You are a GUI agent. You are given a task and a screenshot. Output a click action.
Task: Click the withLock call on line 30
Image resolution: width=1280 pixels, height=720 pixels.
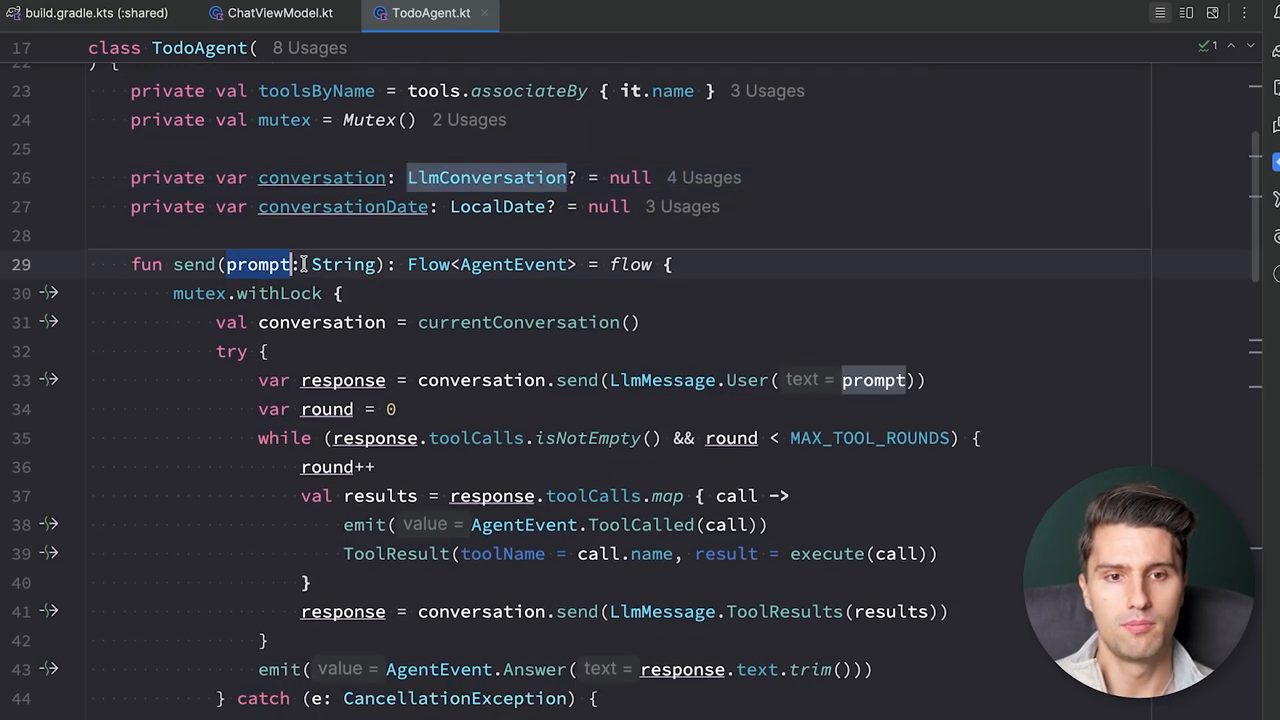(x=279, y=293)
